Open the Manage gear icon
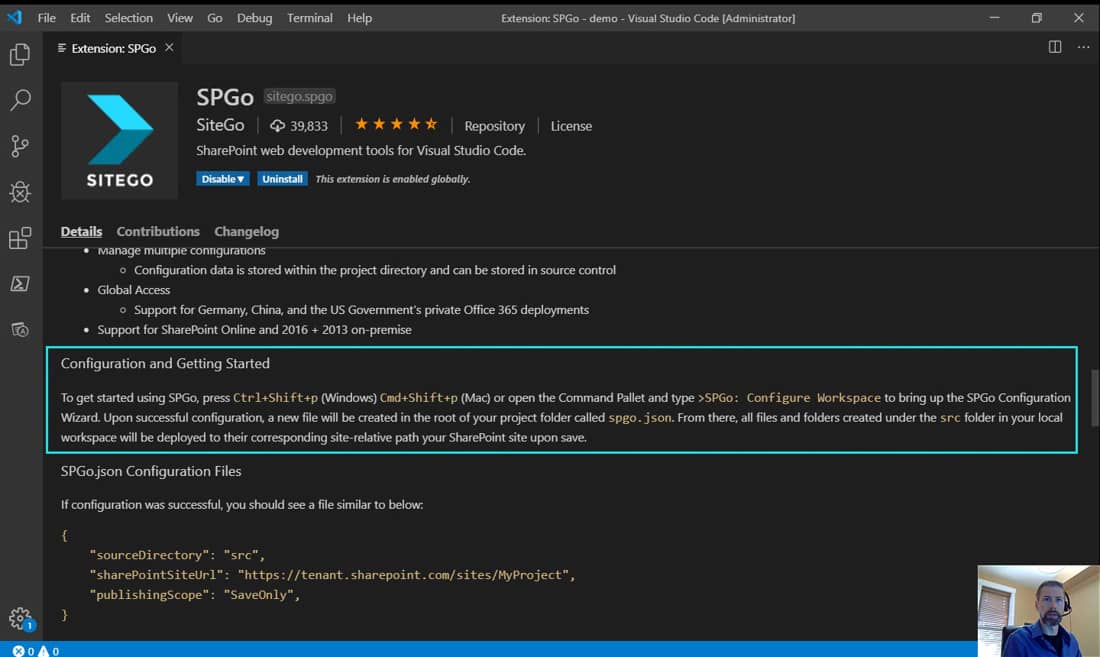 point(20,617)
